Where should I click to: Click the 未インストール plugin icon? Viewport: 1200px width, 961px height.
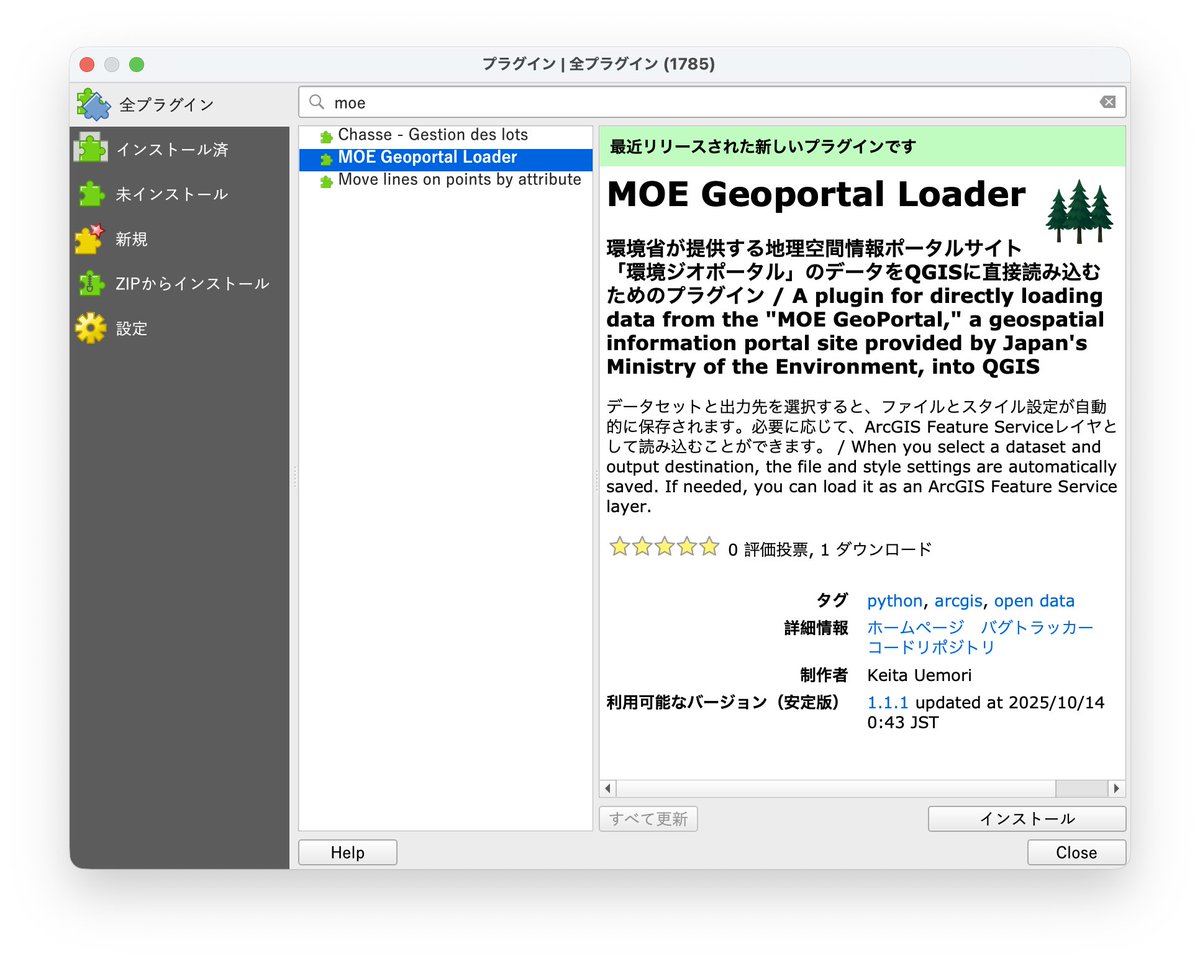(x=91, y=194)
